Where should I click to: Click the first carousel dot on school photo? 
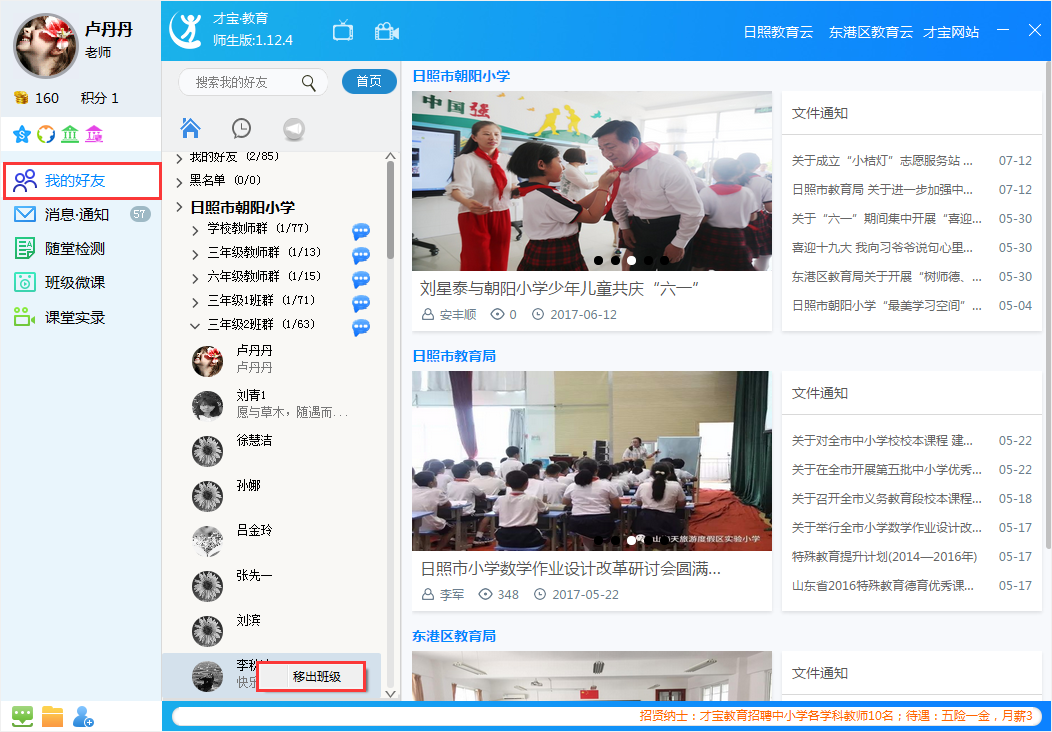598,260
